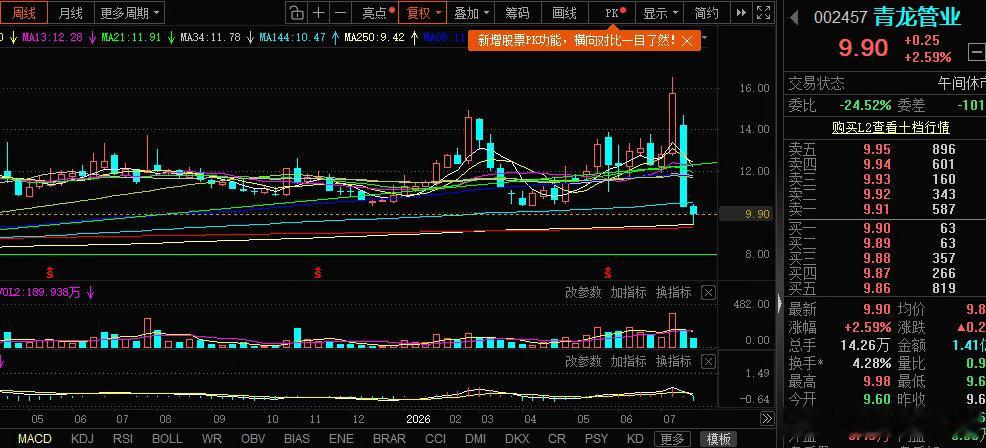Click the red S marker near June 2026
Screen dimensions: 986x448
pos(607,272)
